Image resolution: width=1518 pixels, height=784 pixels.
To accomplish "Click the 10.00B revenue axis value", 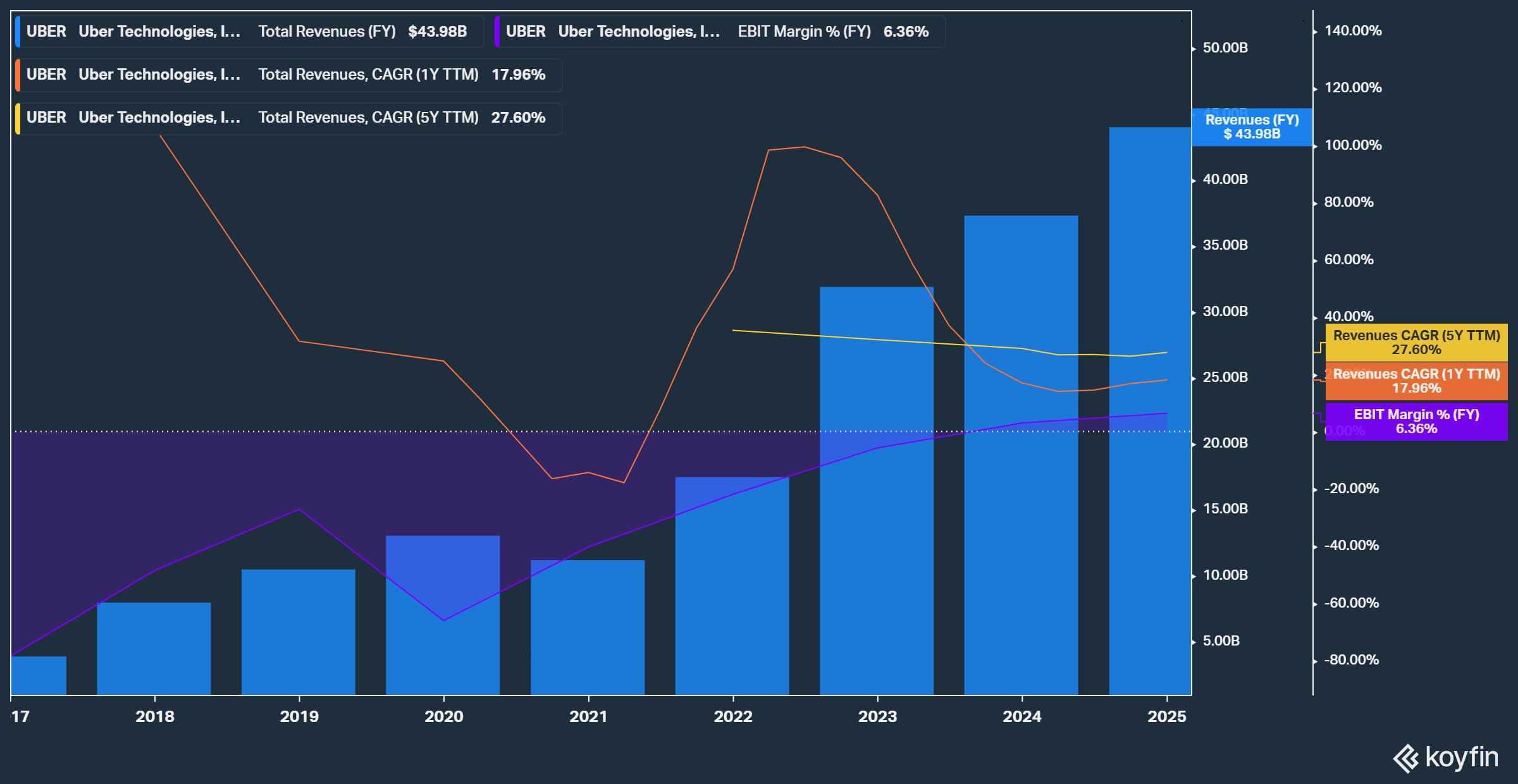I will 1225,575.
